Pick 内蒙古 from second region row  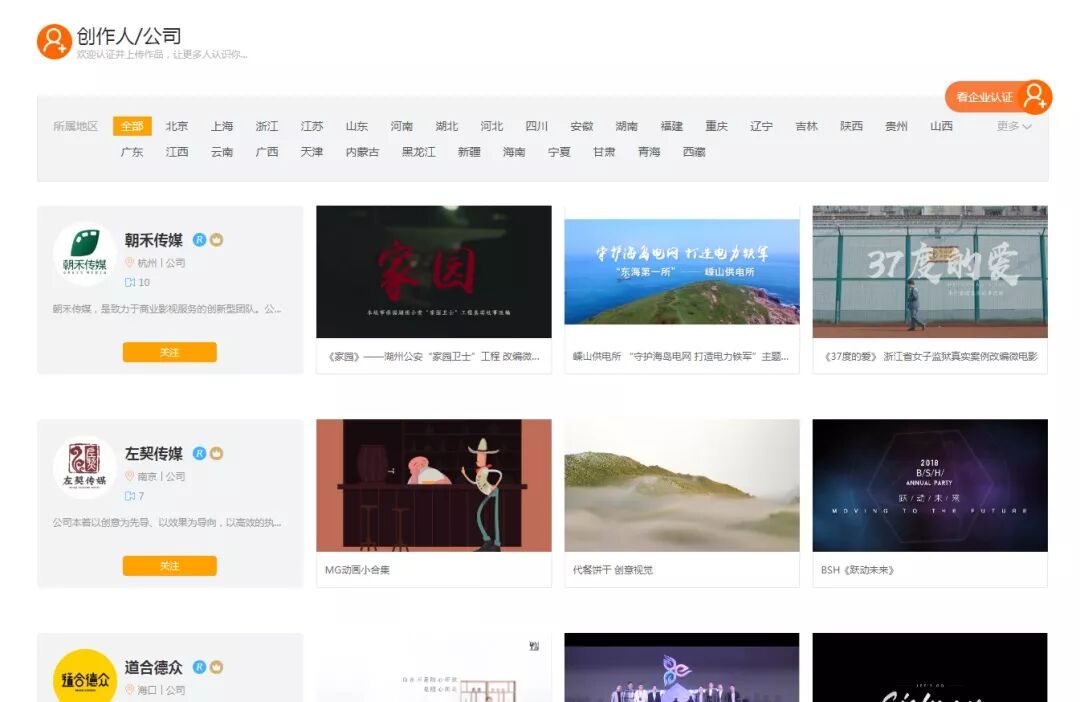point(362,152)
